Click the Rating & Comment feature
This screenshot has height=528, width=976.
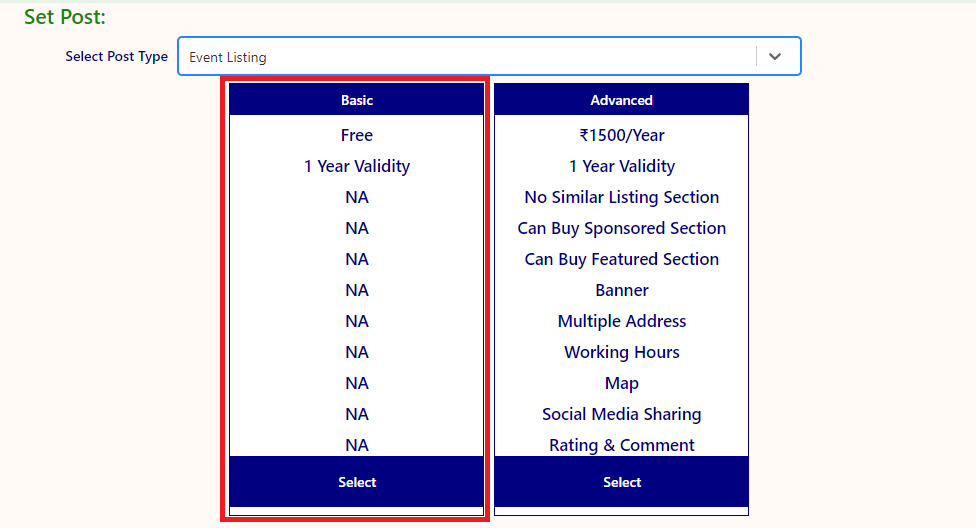pos(621,445)
